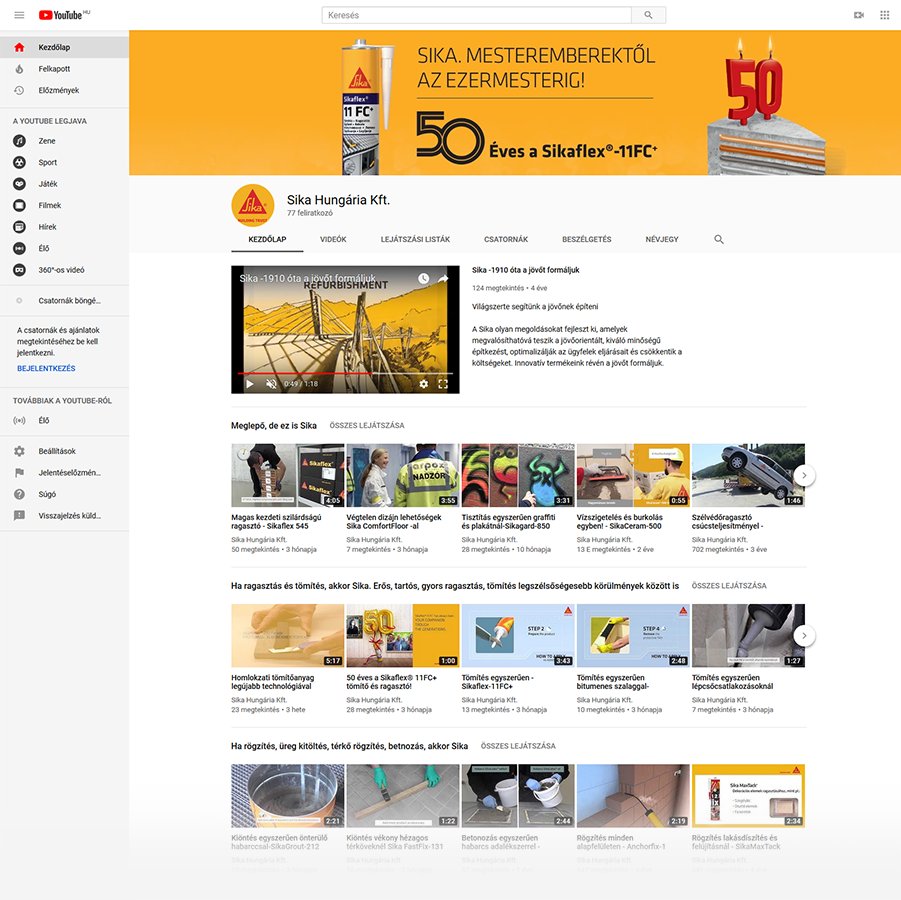Open Betonozás egyszerűen video thumbnail
901x900 pixels.
pos(518,796)
